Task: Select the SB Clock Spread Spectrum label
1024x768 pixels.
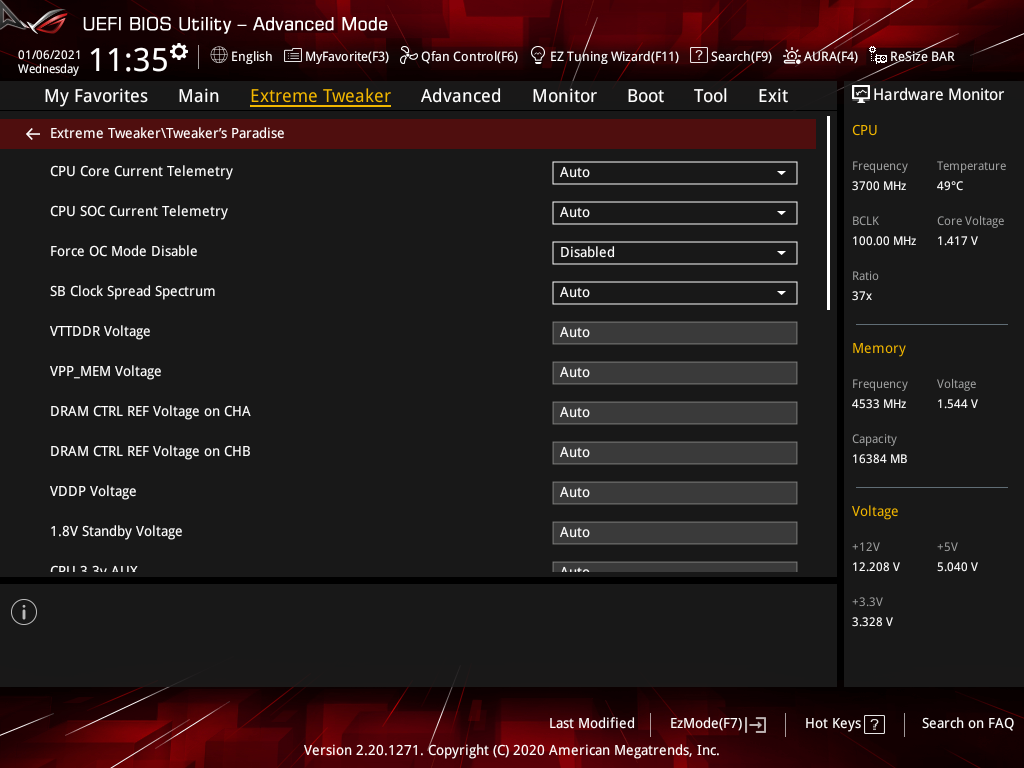Action: coord(133,291)
